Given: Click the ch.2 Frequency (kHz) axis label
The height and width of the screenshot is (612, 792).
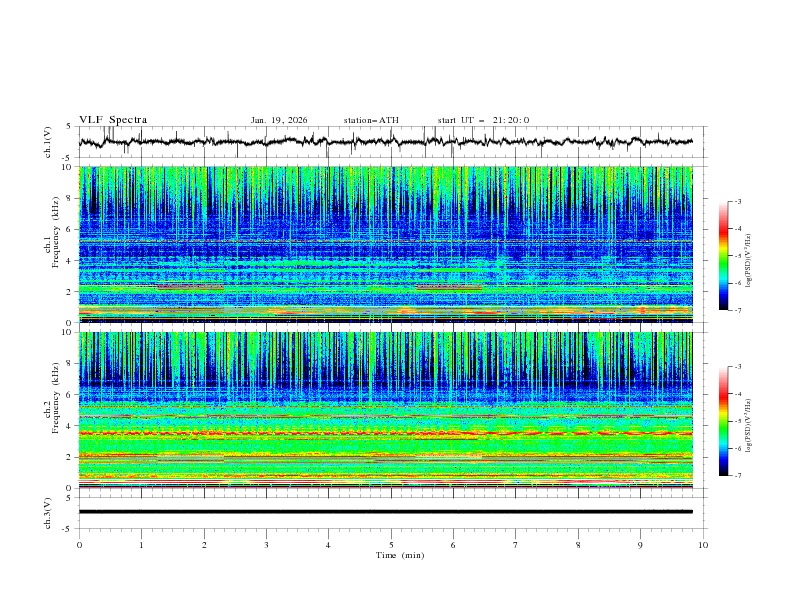Looking at the screenshot, I should point(56,399).
